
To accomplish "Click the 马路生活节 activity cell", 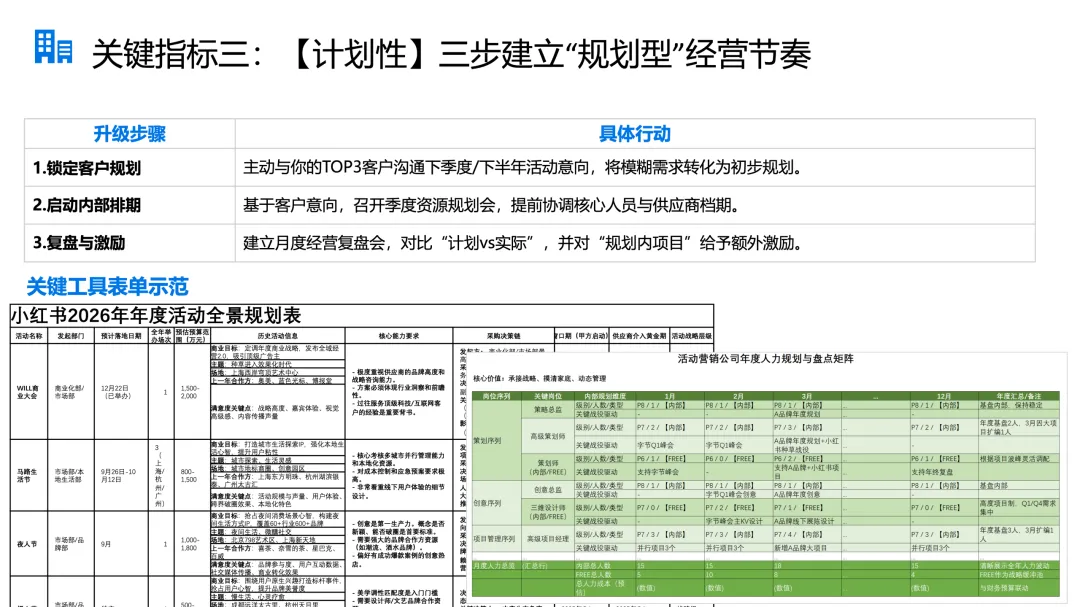I will (x=28, y=475).
